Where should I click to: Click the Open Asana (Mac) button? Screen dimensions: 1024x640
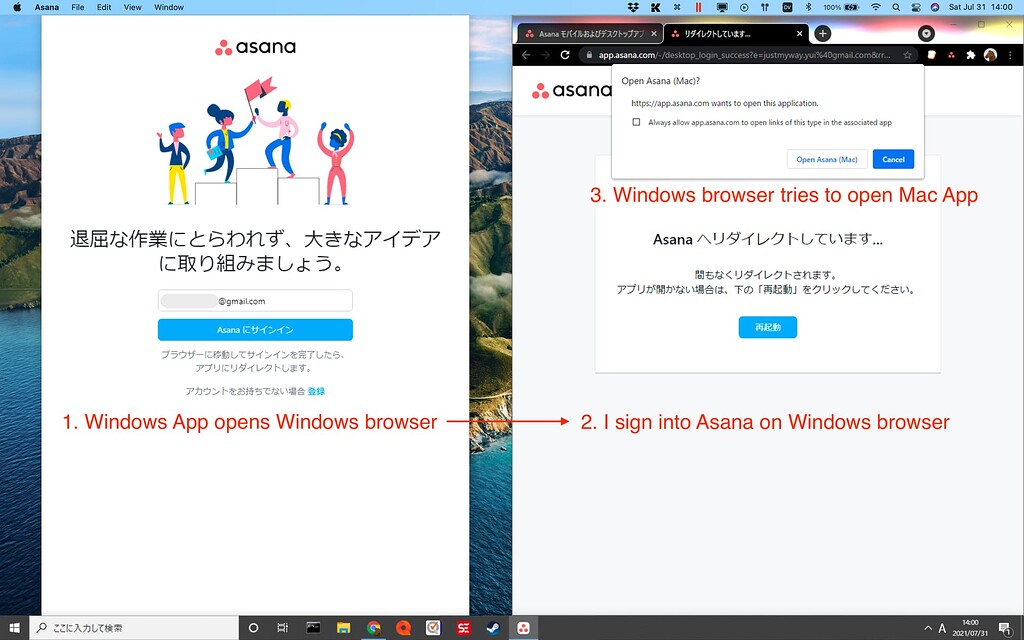pyautogui.click(x=827, y=159)
